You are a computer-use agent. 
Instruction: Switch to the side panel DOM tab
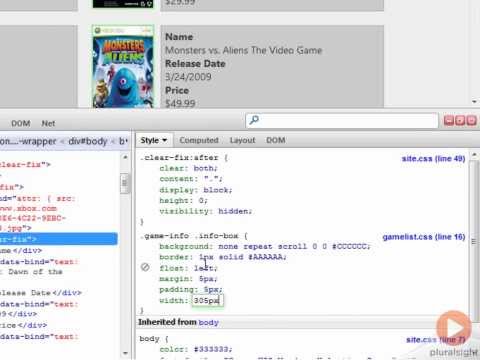pyautogui.click(x=276, y=140)
